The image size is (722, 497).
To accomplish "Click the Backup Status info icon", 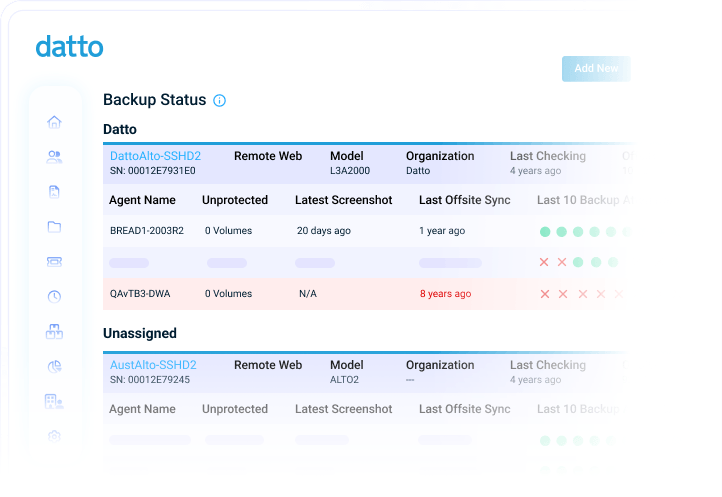I will tap(220, 100).
